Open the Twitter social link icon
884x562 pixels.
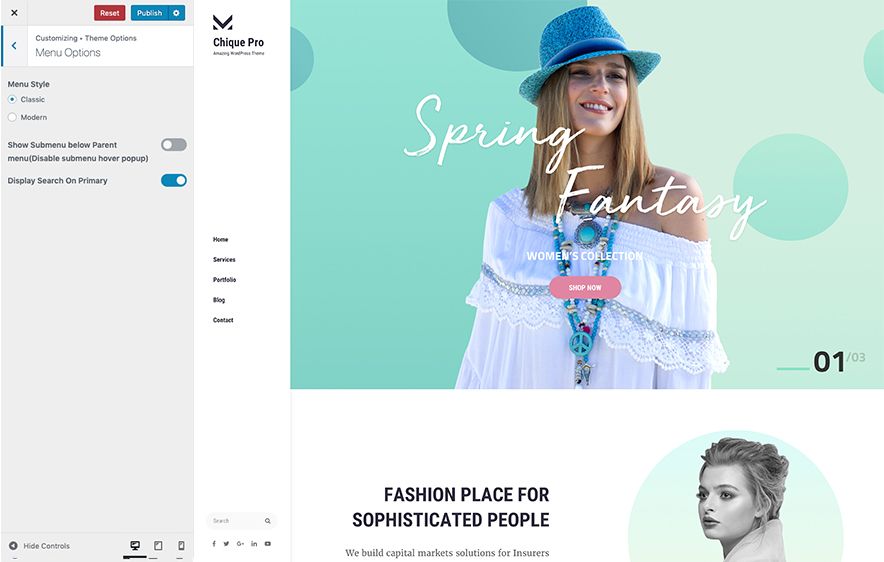click(x=226, y=544)
